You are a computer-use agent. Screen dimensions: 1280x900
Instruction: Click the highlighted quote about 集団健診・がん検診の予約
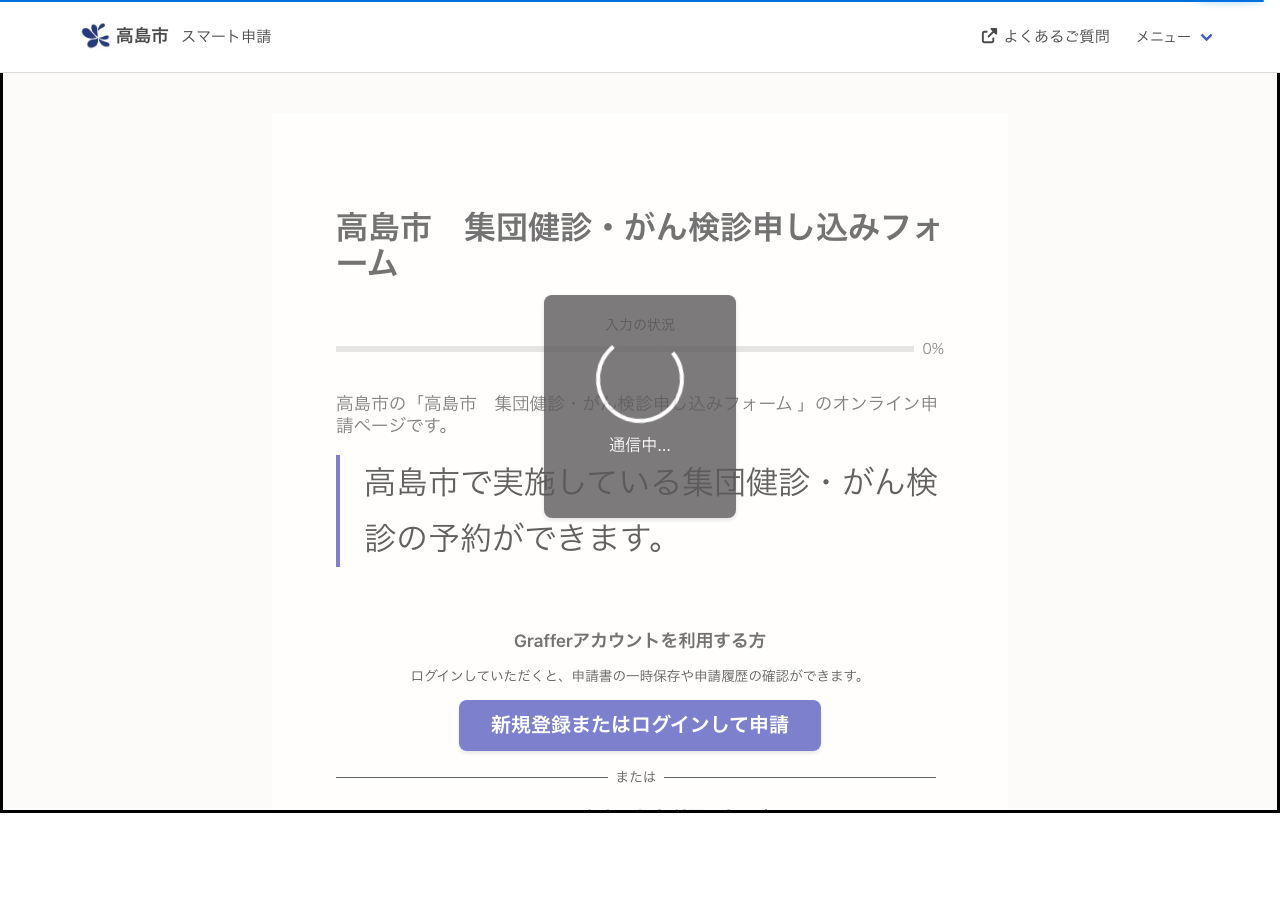[x=640, y=511]
